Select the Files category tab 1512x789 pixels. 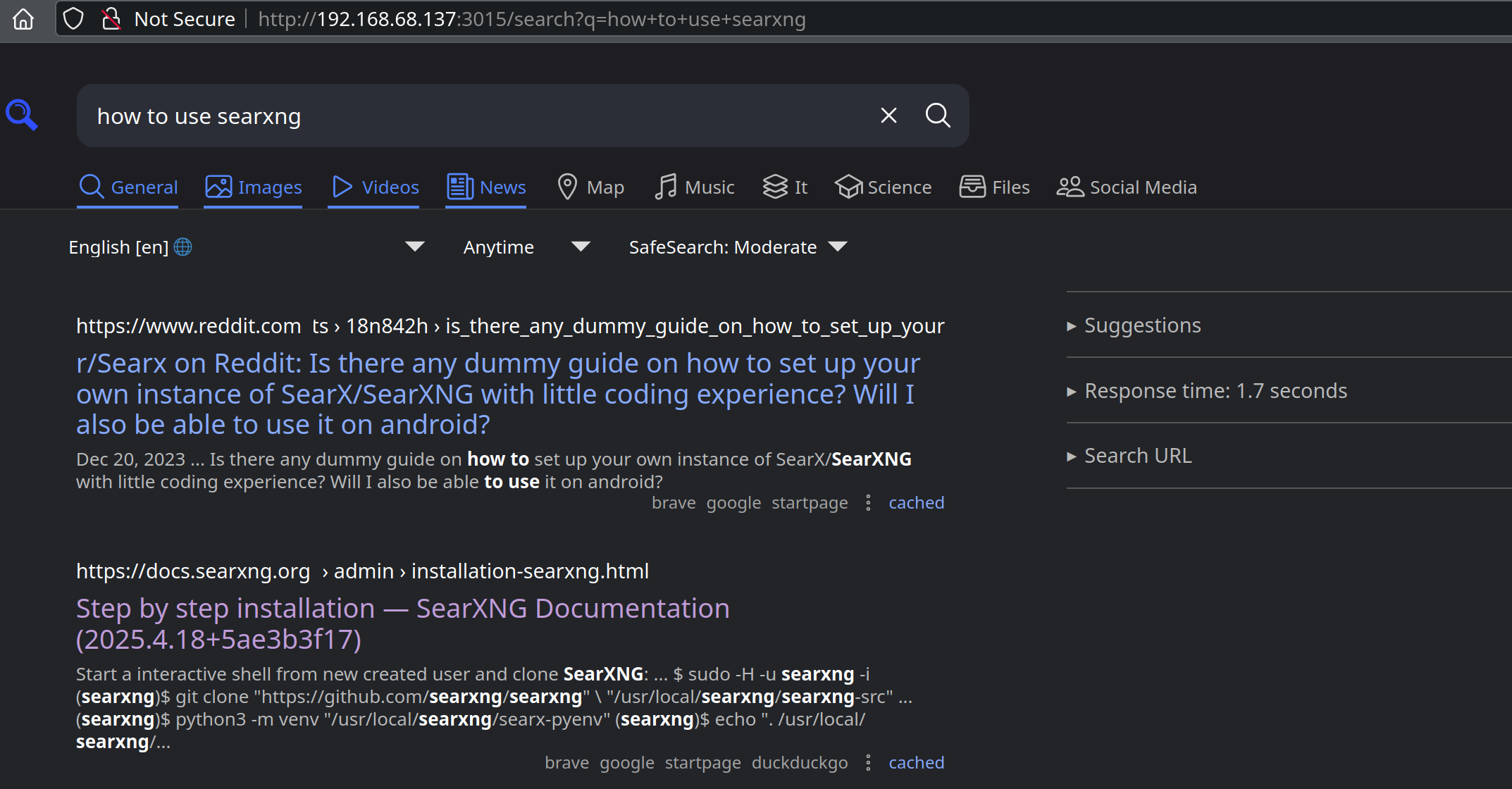pos(994,187)
